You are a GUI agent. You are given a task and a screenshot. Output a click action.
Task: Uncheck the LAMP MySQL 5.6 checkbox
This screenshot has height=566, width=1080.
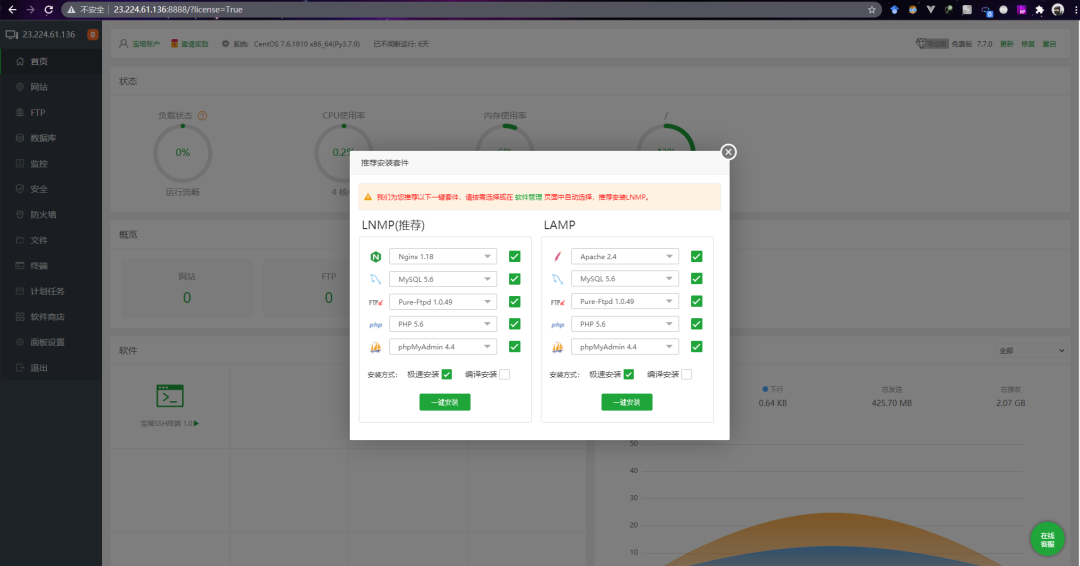tap(696, 279)
